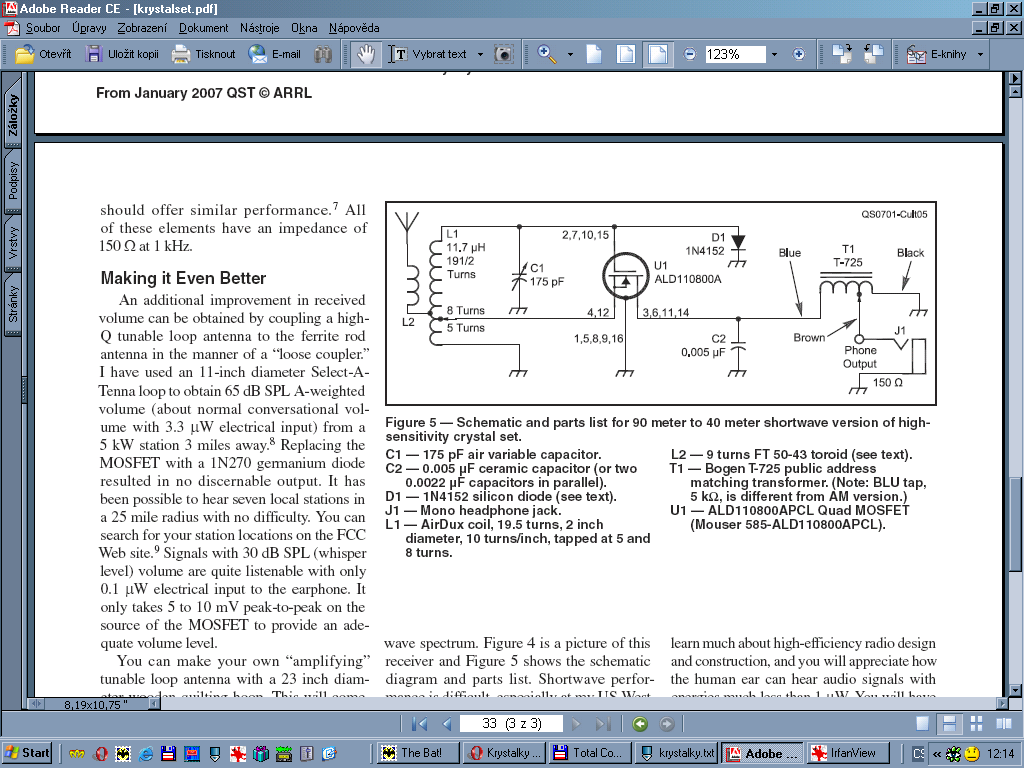Set Fit Page view
This screenshot has height=768, width=1024.
626,54
